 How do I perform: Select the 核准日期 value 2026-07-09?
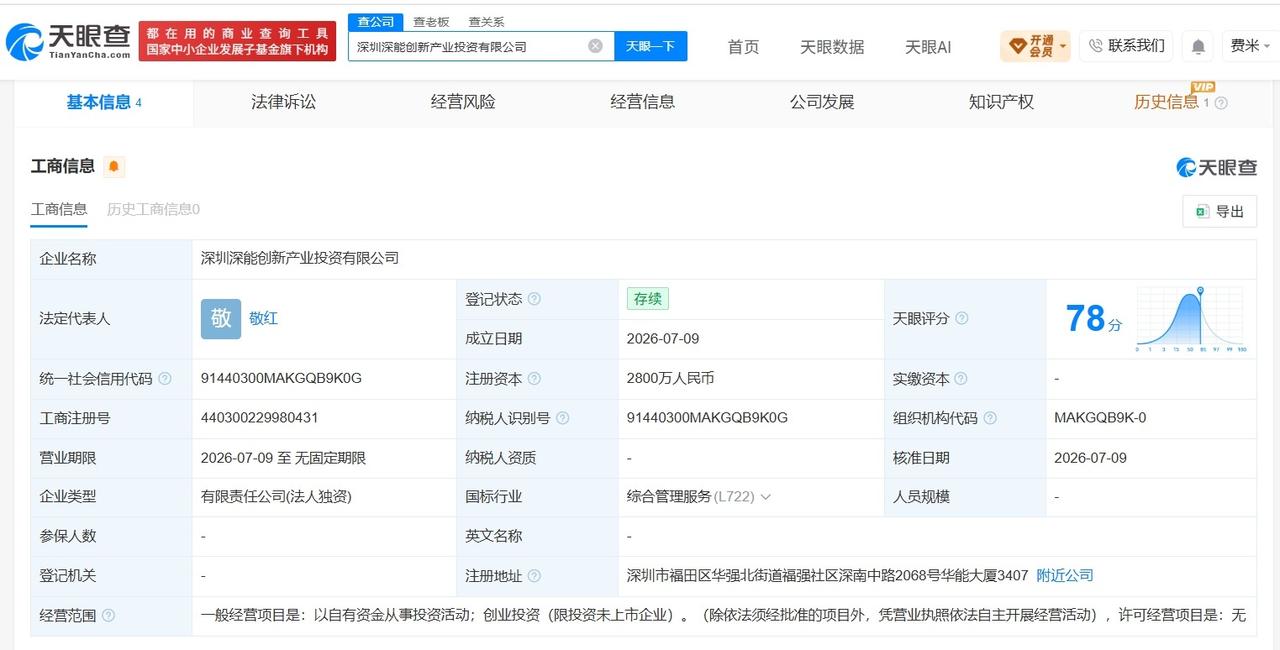1090,458
